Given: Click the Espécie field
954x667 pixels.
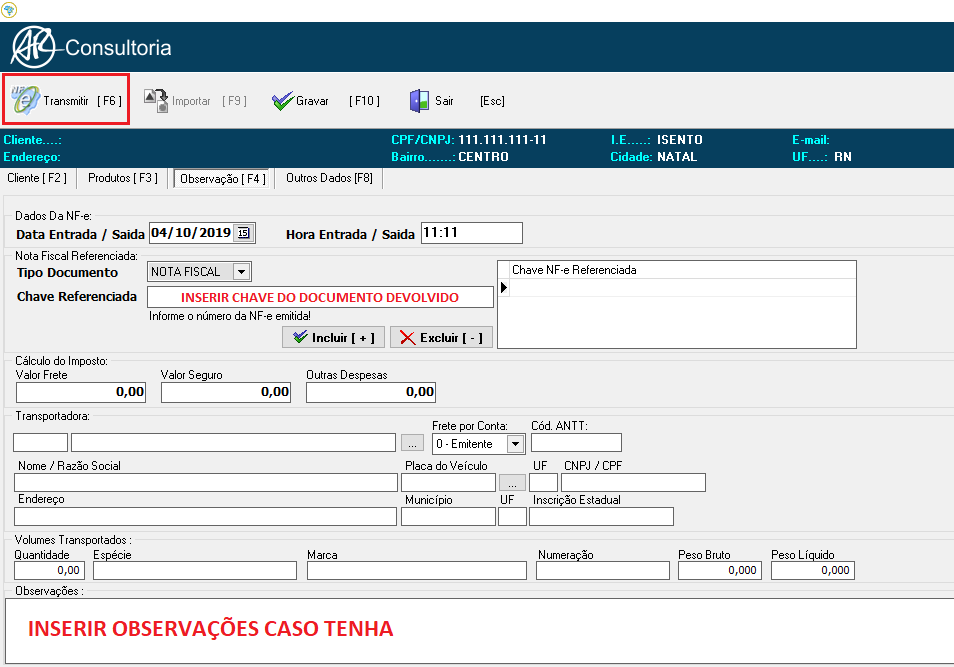Looking at the screenshot, I should click(x=195, y=571).
